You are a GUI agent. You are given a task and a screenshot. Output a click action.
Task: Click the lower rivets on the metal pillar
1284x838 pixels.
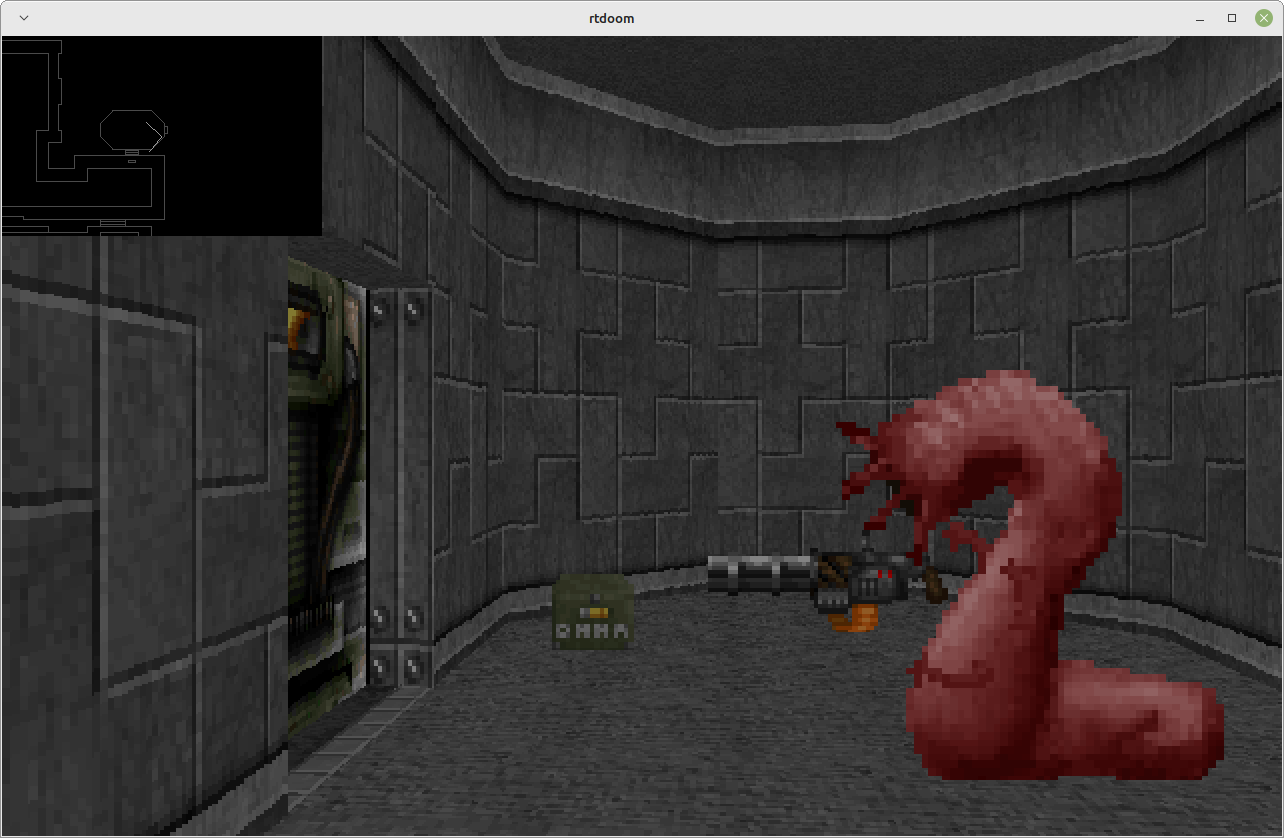397,640
